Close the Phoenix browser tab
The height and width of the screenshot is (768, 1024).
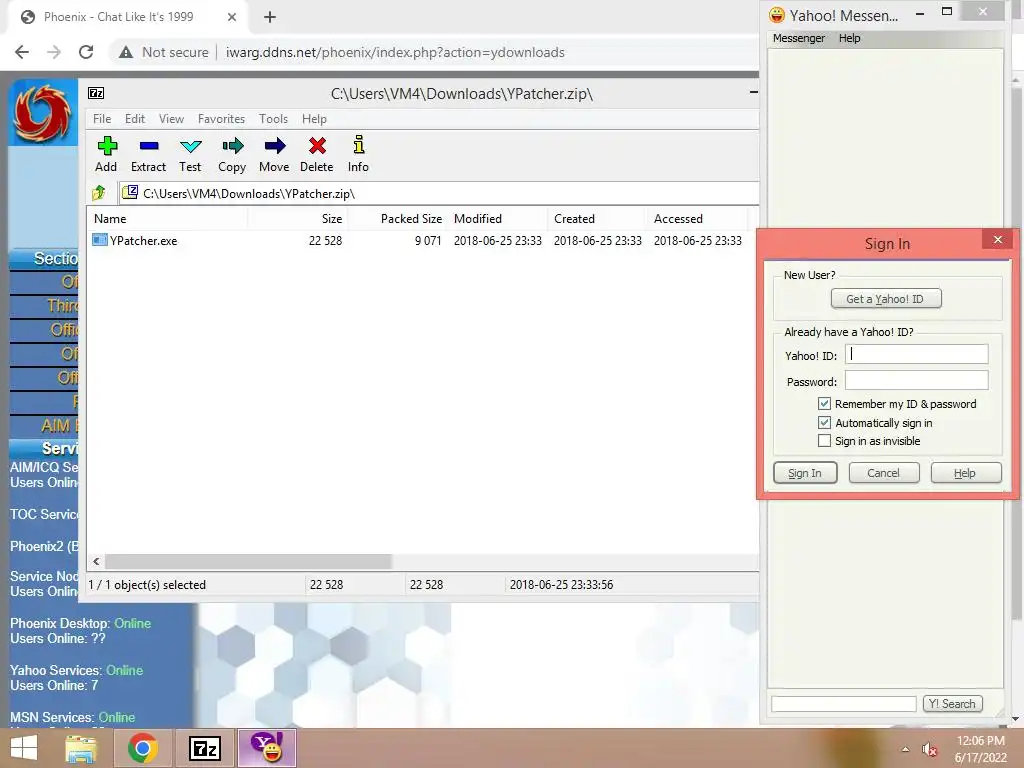[x=232, y=17]
